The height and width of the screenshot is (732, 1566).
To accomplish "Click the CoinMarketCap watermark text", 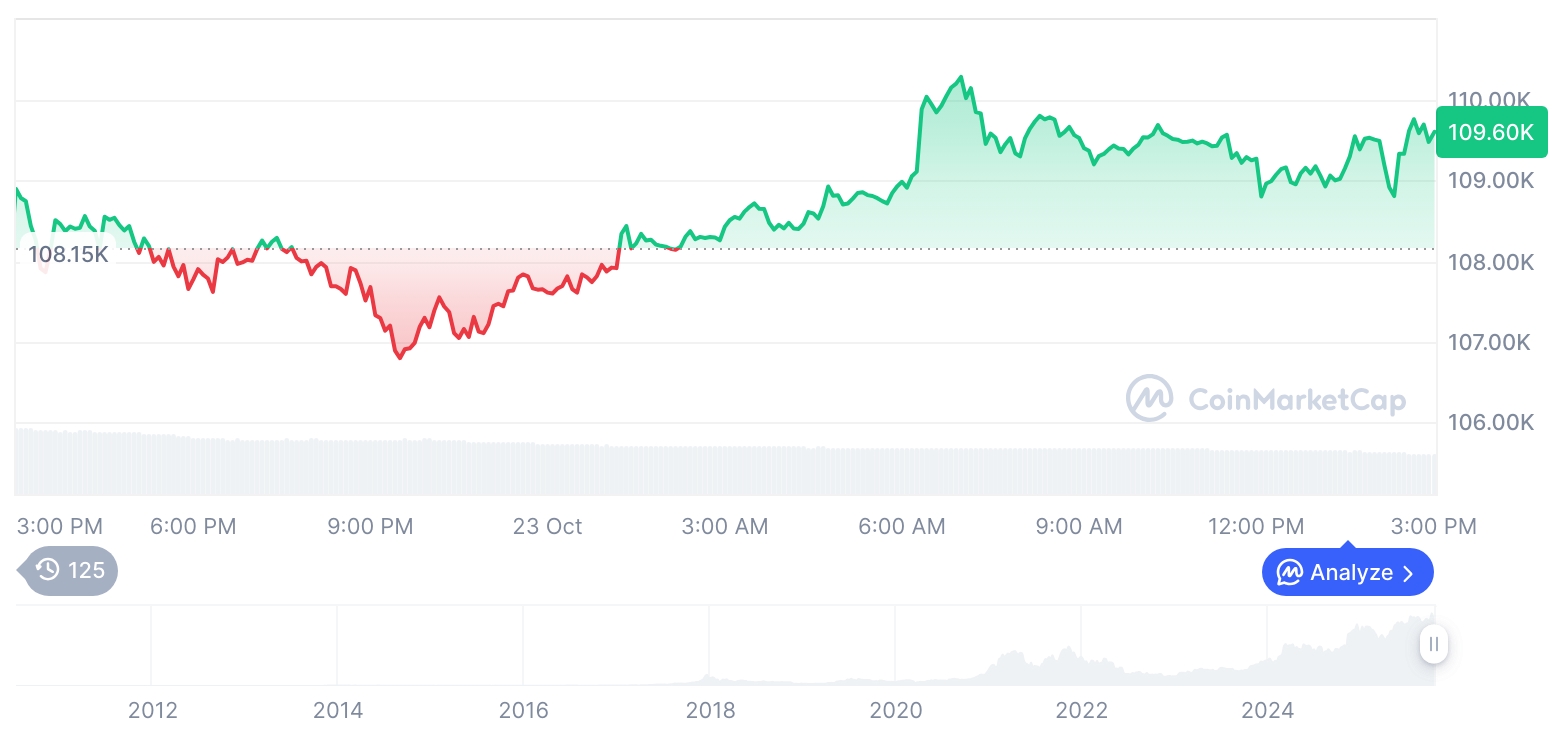I will tap(1297, 400).
